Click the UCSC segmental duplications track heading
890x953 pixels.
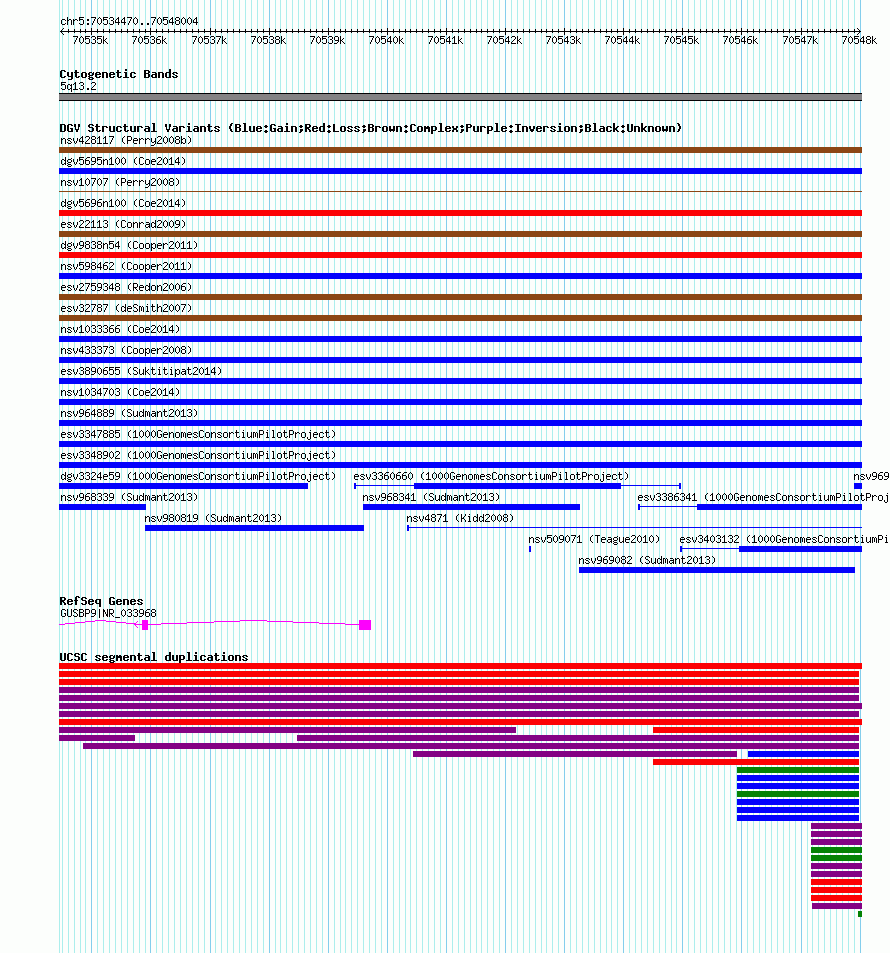pos(154,657)
